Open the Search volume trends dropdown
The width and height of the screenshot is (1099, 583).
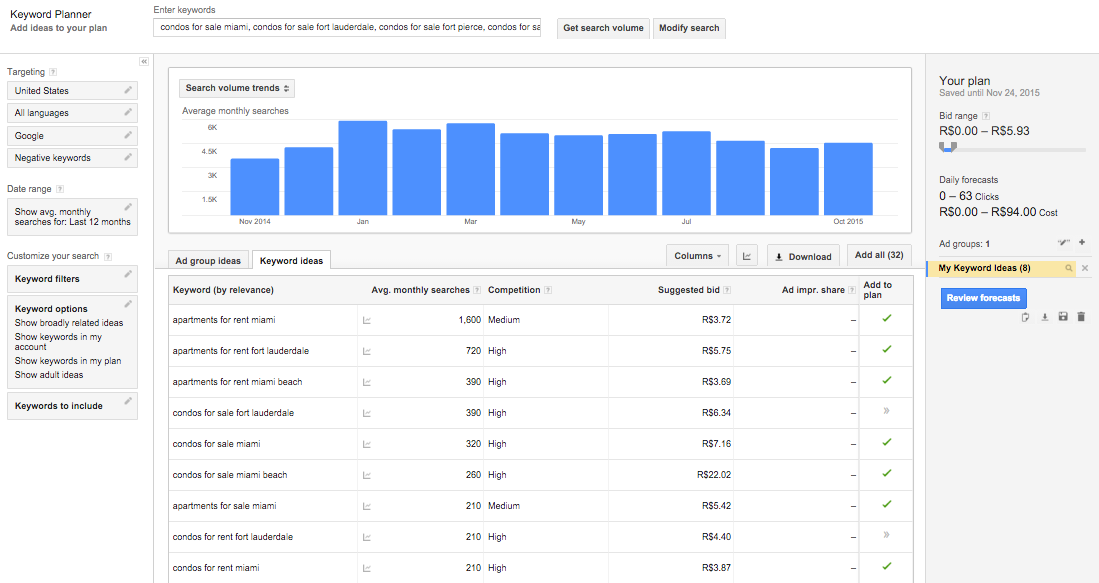(x=237, y=88)
